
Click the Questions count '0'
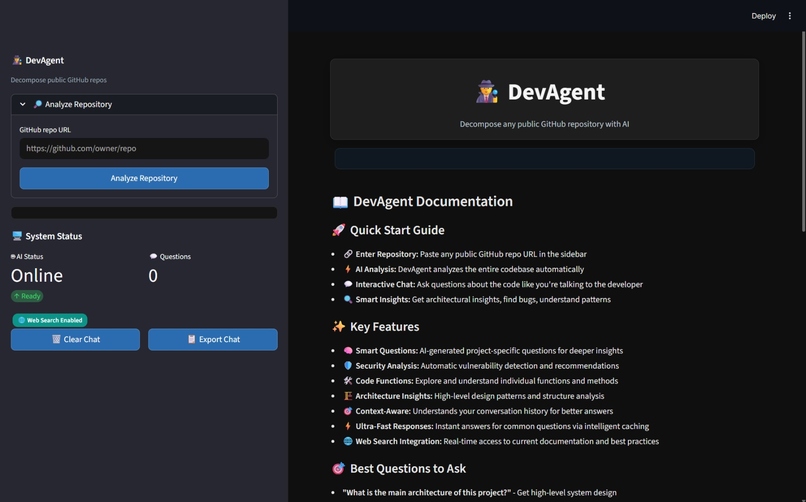coord(153,276)
